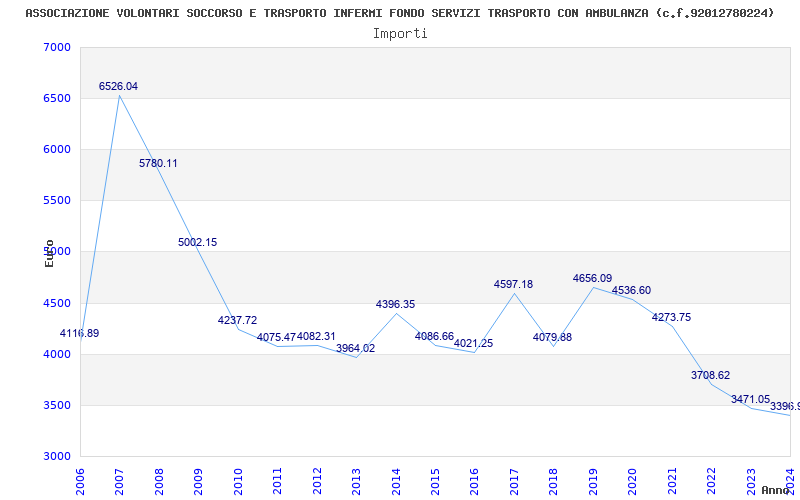
Task: Click the 3708.62 data label
Action: coord(710,375)
